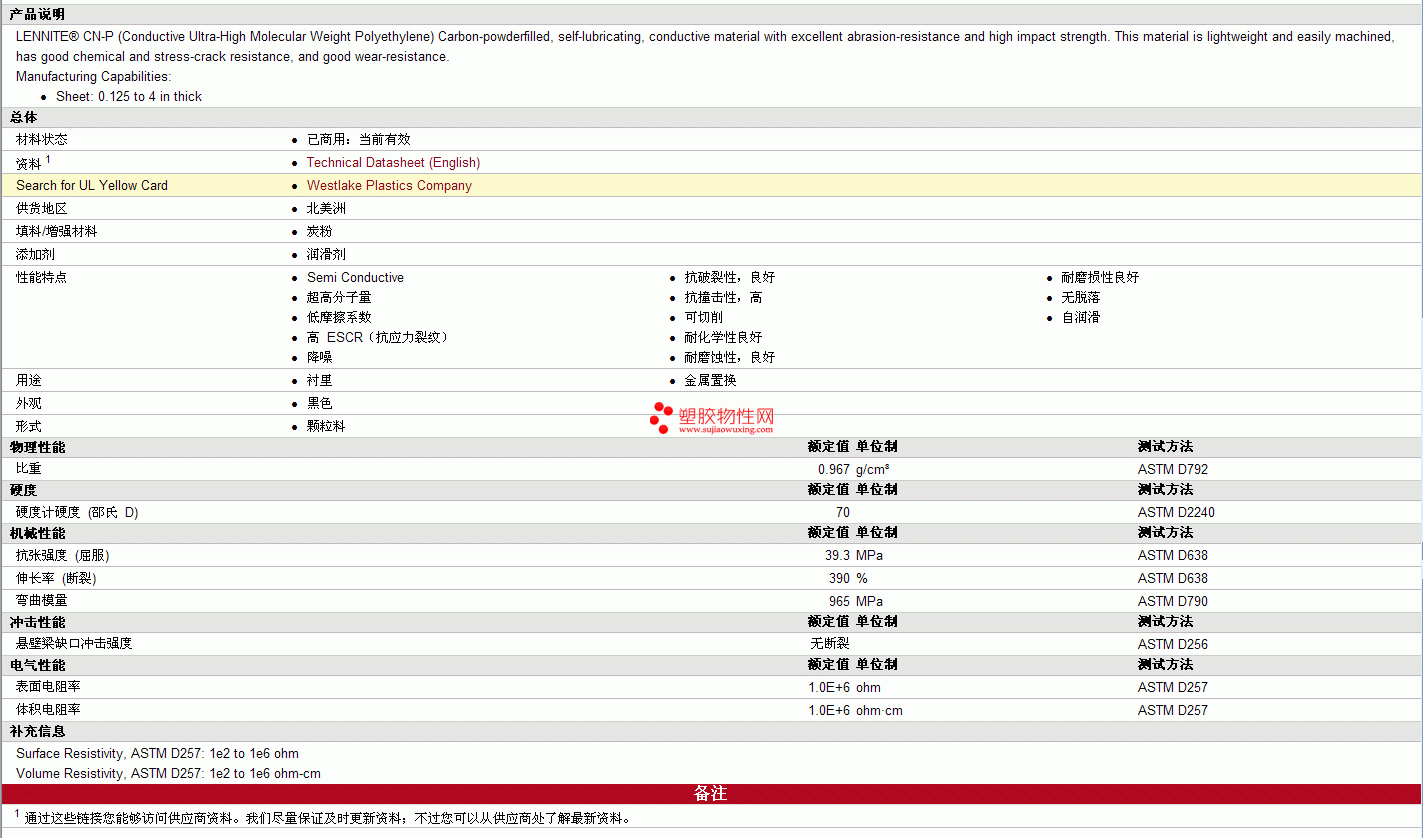Click the '体积电阻率' row label
The width and height of the screenshot is (1423, 838).
click(48, 710)
